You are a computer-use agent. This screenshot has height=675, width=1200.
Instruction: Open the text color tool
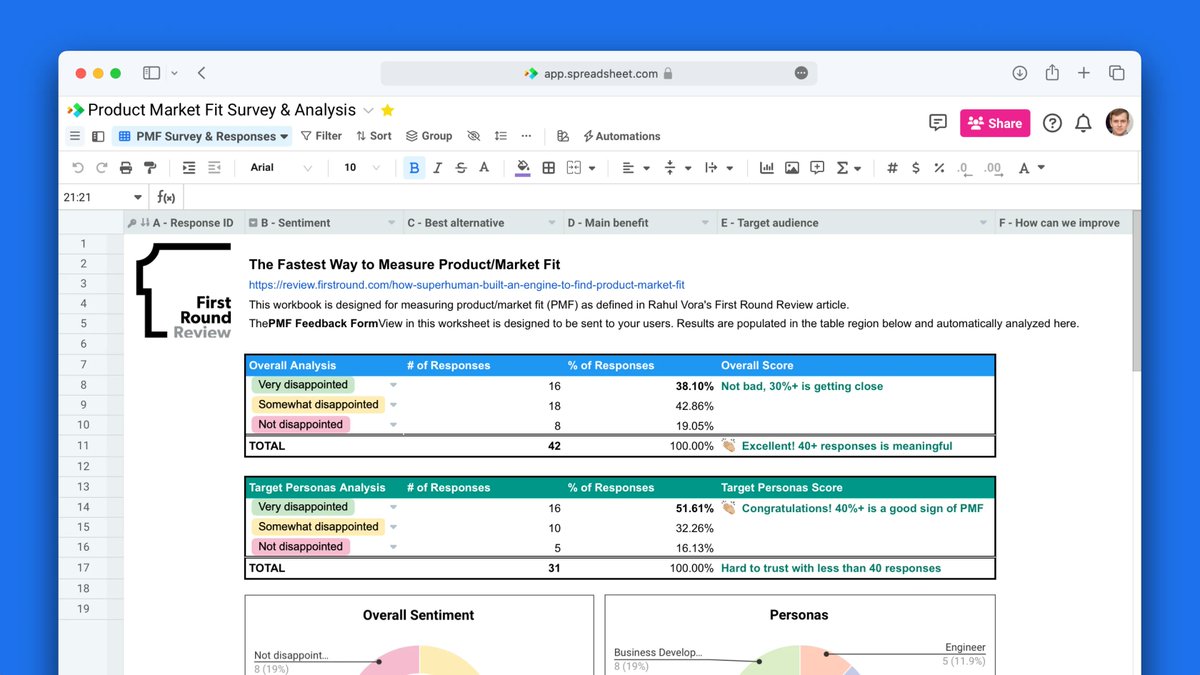[x=485, y=168]
